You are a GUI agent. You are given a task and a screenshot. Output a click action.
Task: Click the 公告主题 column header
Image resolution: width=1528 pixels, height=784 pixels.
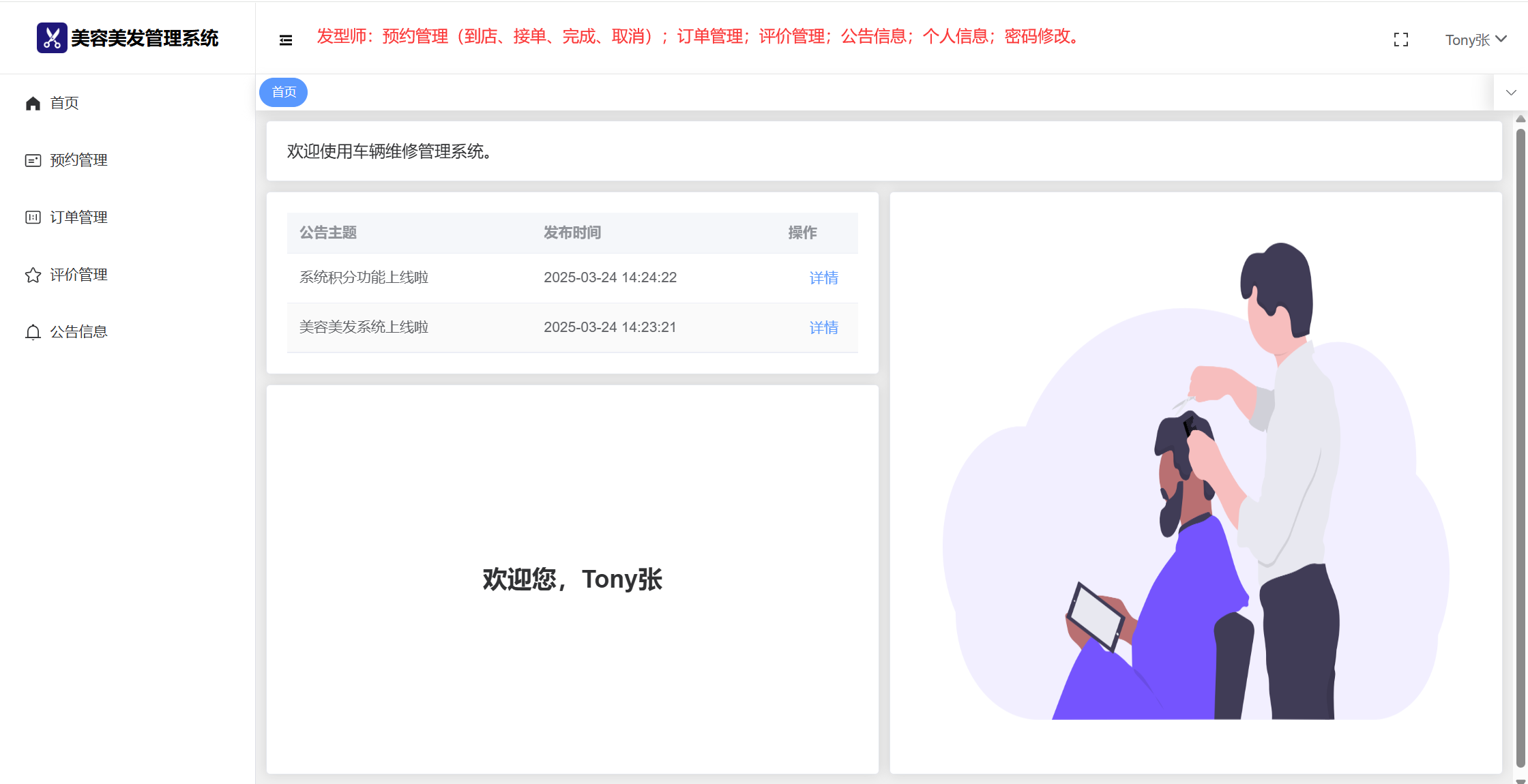pos(328,233)
